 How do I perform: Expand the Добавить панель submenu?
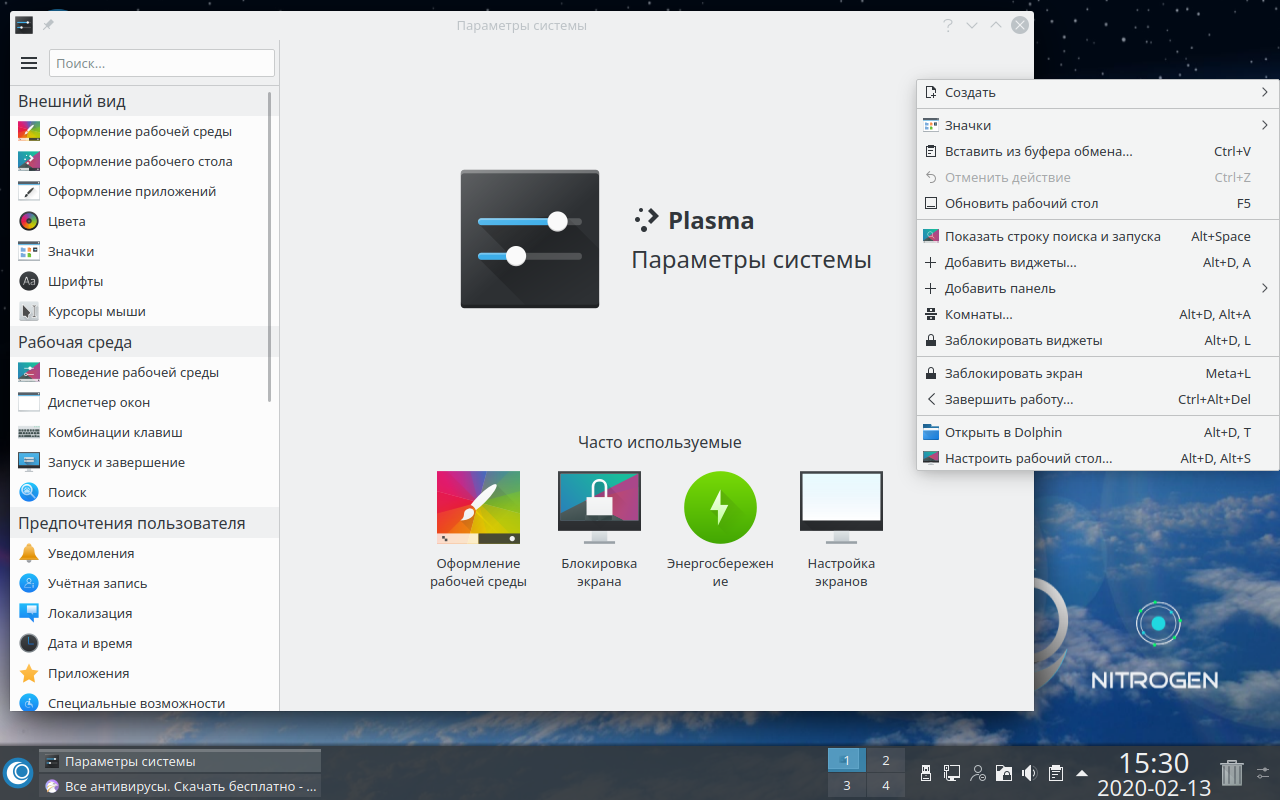(x=1098, y=289)
